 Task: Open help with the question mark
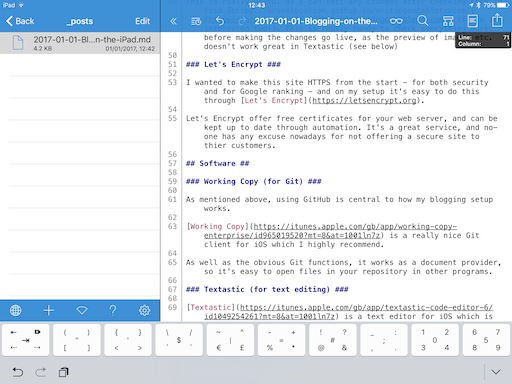point(113,310)
